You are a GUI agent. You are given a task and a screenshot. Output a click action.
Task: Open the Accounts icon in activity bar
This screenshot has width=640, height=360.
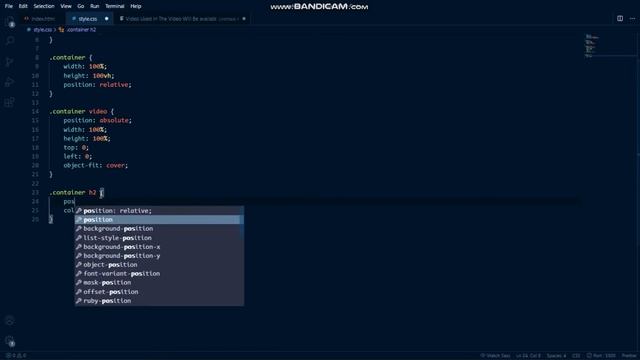pyautogui.click(x=10, y=321)
